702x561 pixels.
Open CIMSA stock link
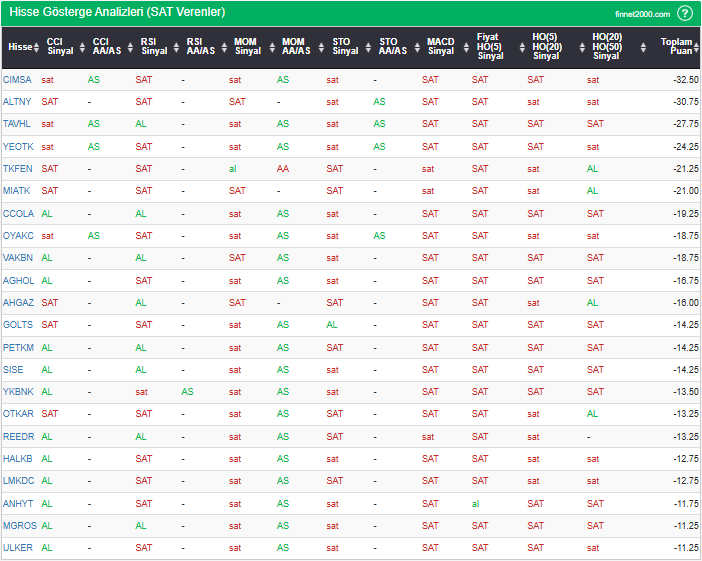(x=17, y=80)
